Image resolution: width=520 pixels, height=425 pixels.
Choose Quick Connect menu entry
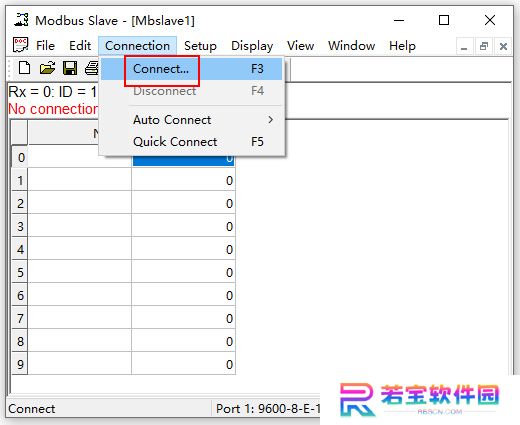click(x=192, y=142)
